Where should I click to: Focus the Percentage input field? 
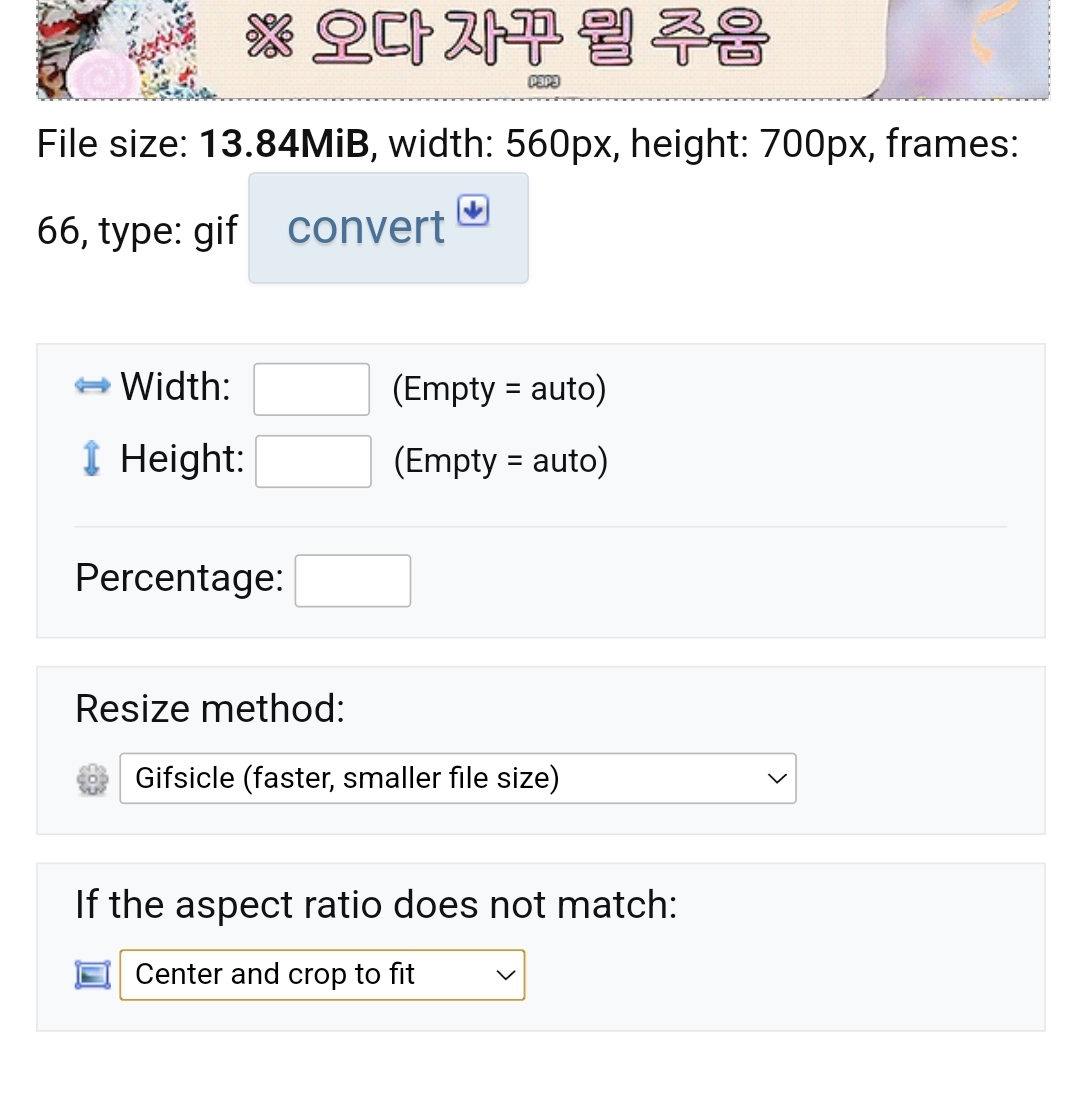click(x=353, y=581)
